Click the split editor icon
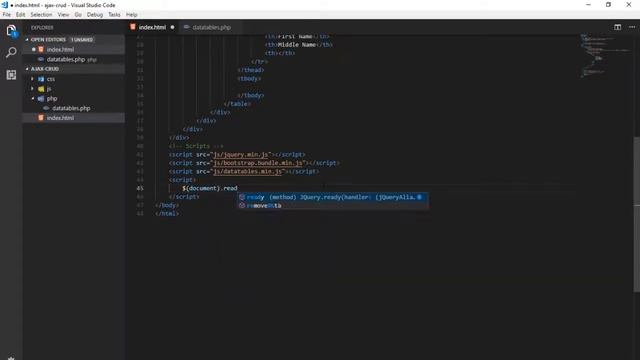The image size is (640, 360). [617, 27]
